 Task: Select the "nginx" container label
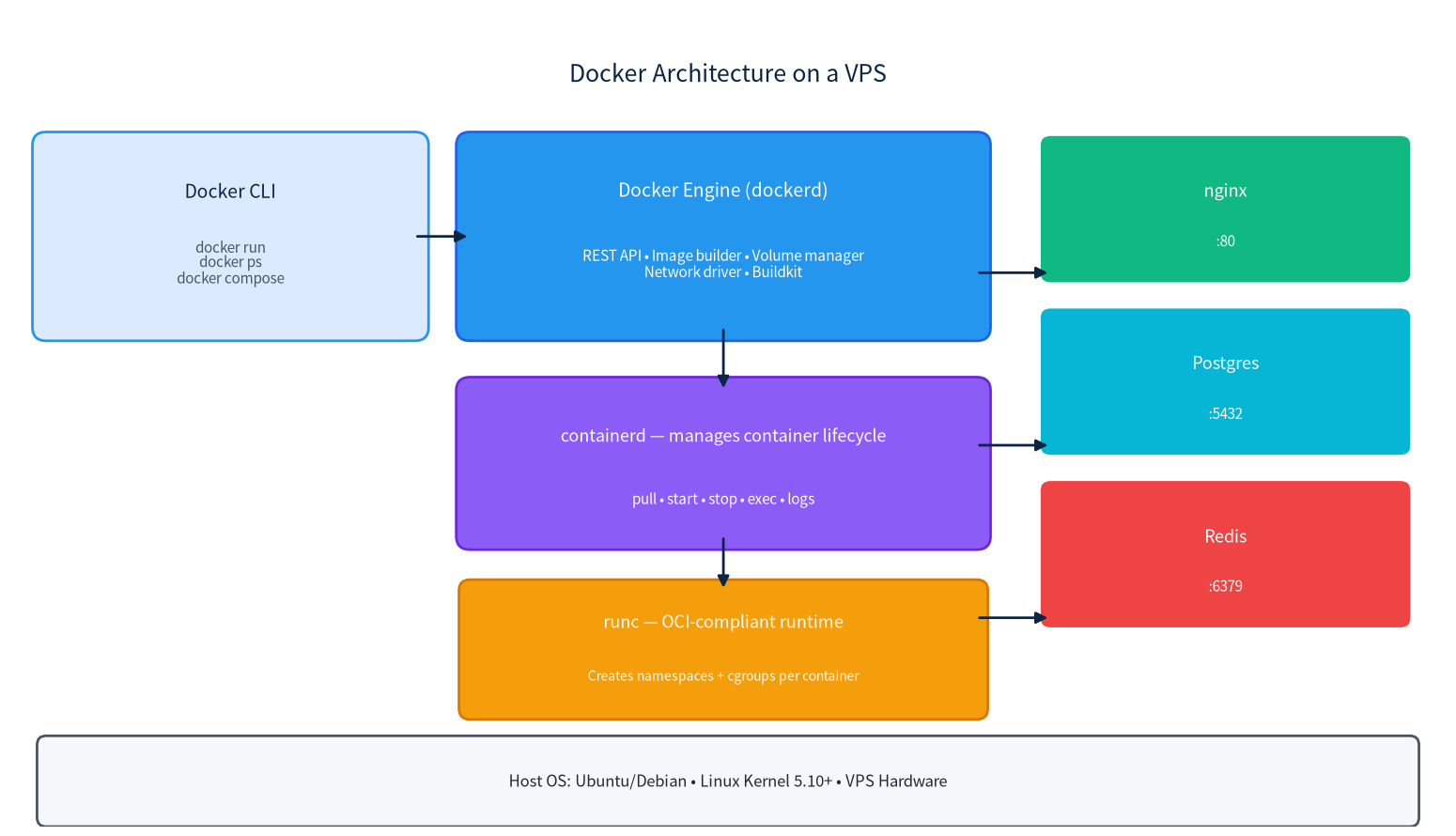coord(1226,191)
